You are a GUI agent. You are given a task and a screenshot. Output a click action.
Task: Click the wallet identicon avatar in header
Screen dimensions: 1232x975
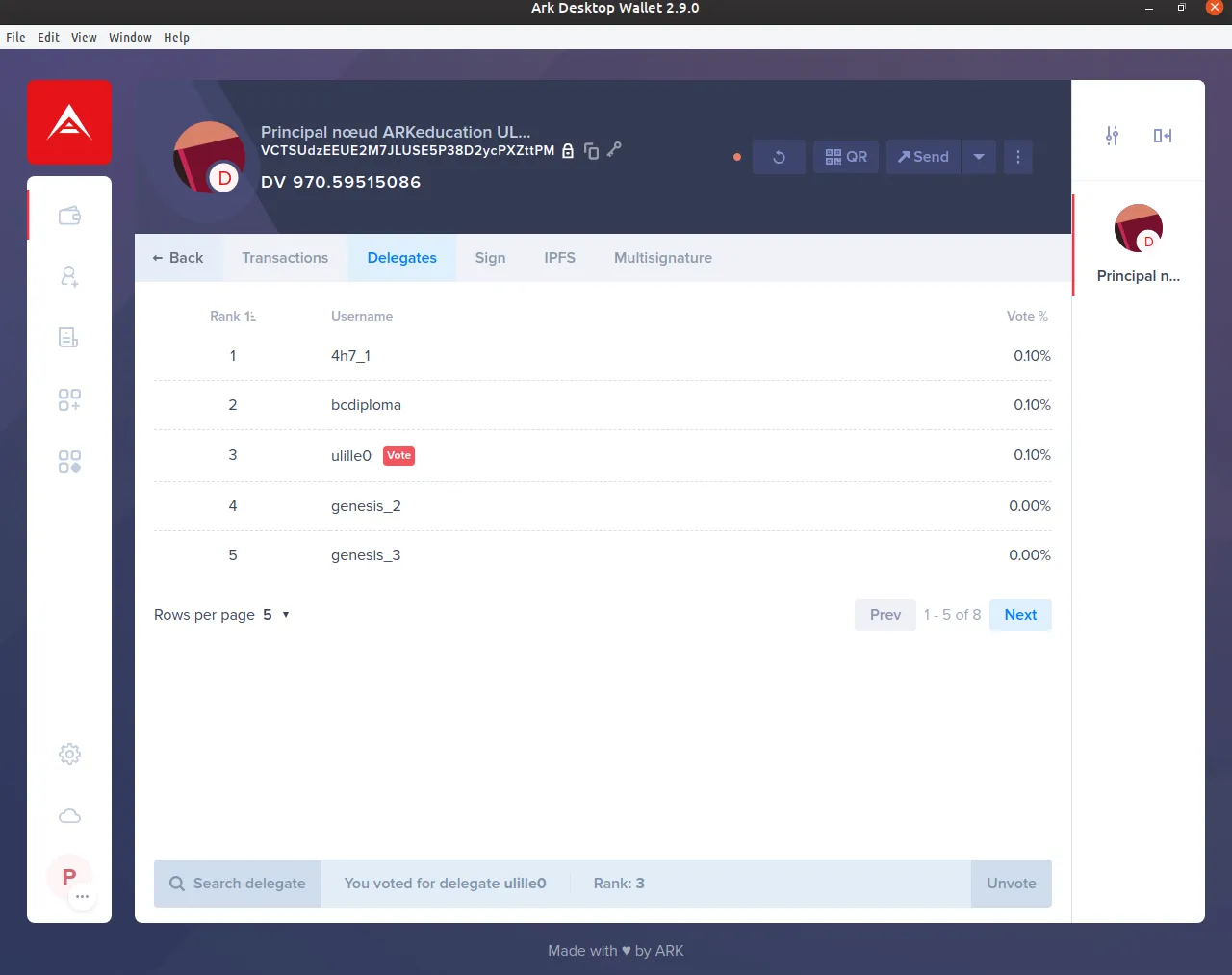click(209, 157)
